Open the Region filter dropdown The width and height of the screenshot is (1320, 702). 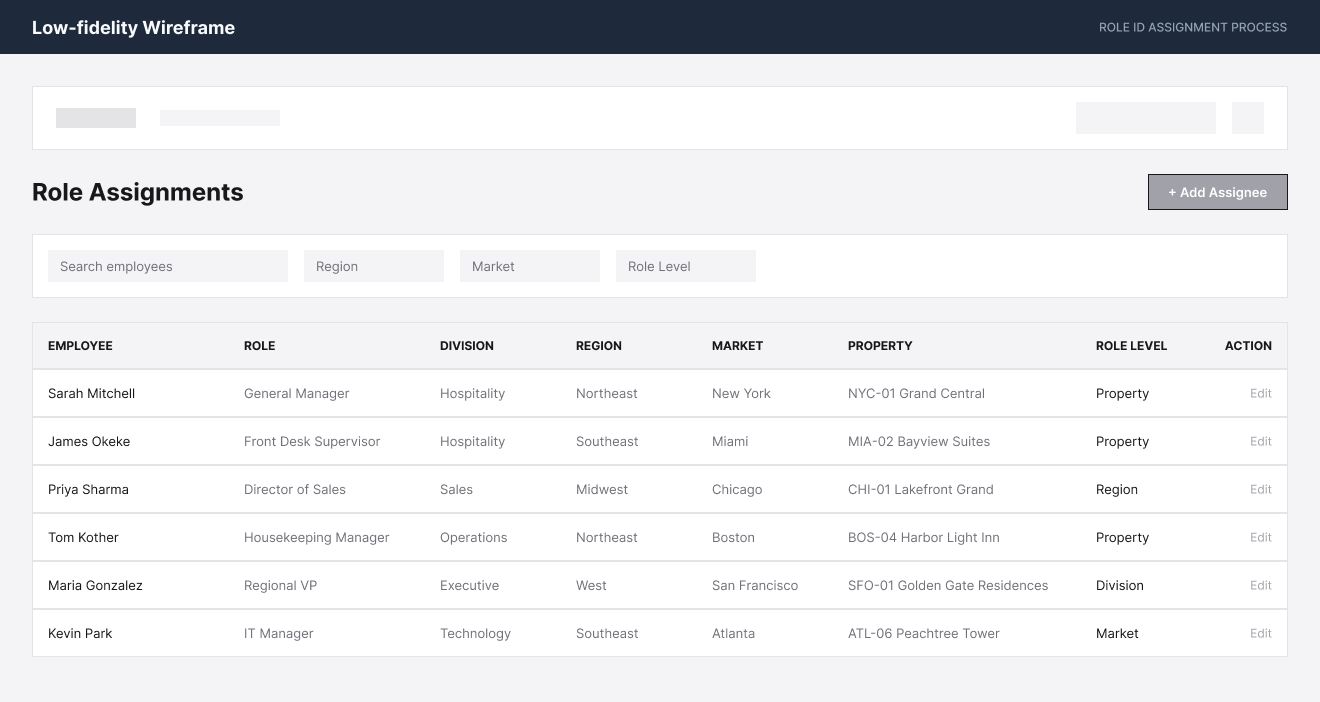pos(374,266)
